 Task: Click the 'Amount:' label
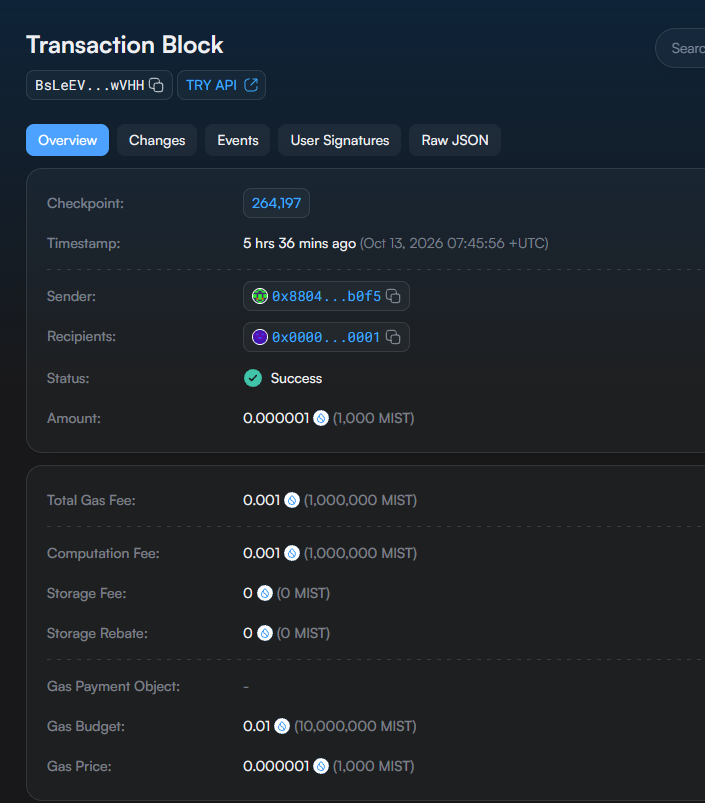coord(74,418)
